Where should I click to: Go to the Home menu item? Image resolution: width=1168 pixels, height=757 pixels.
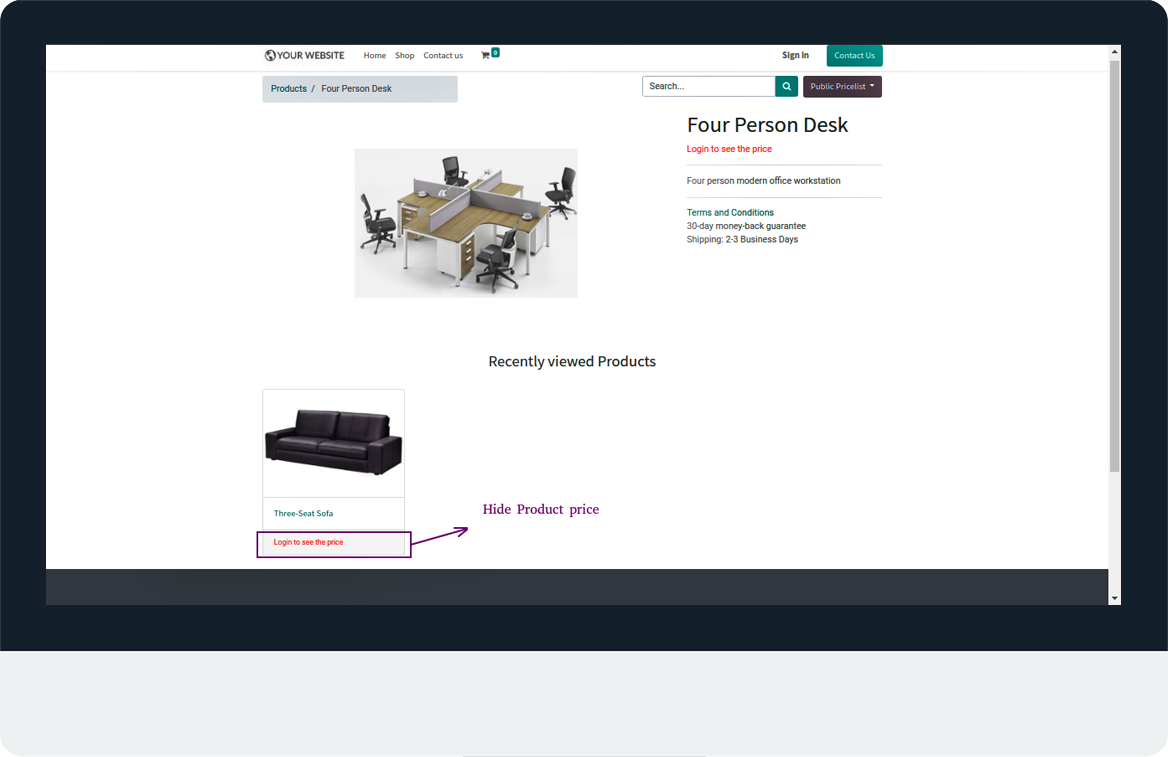coord(375,55)
